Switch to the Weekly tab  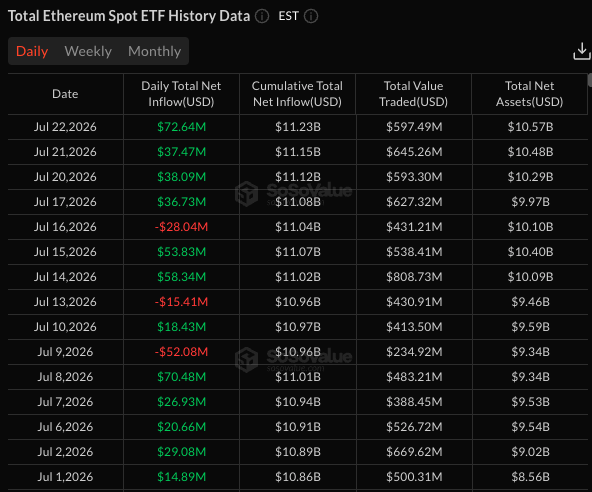point(88,51)
